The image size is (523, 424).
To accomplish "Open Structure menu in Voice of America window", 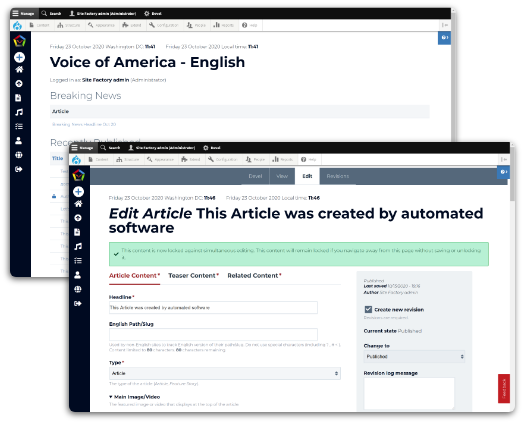I will point(69,25).
